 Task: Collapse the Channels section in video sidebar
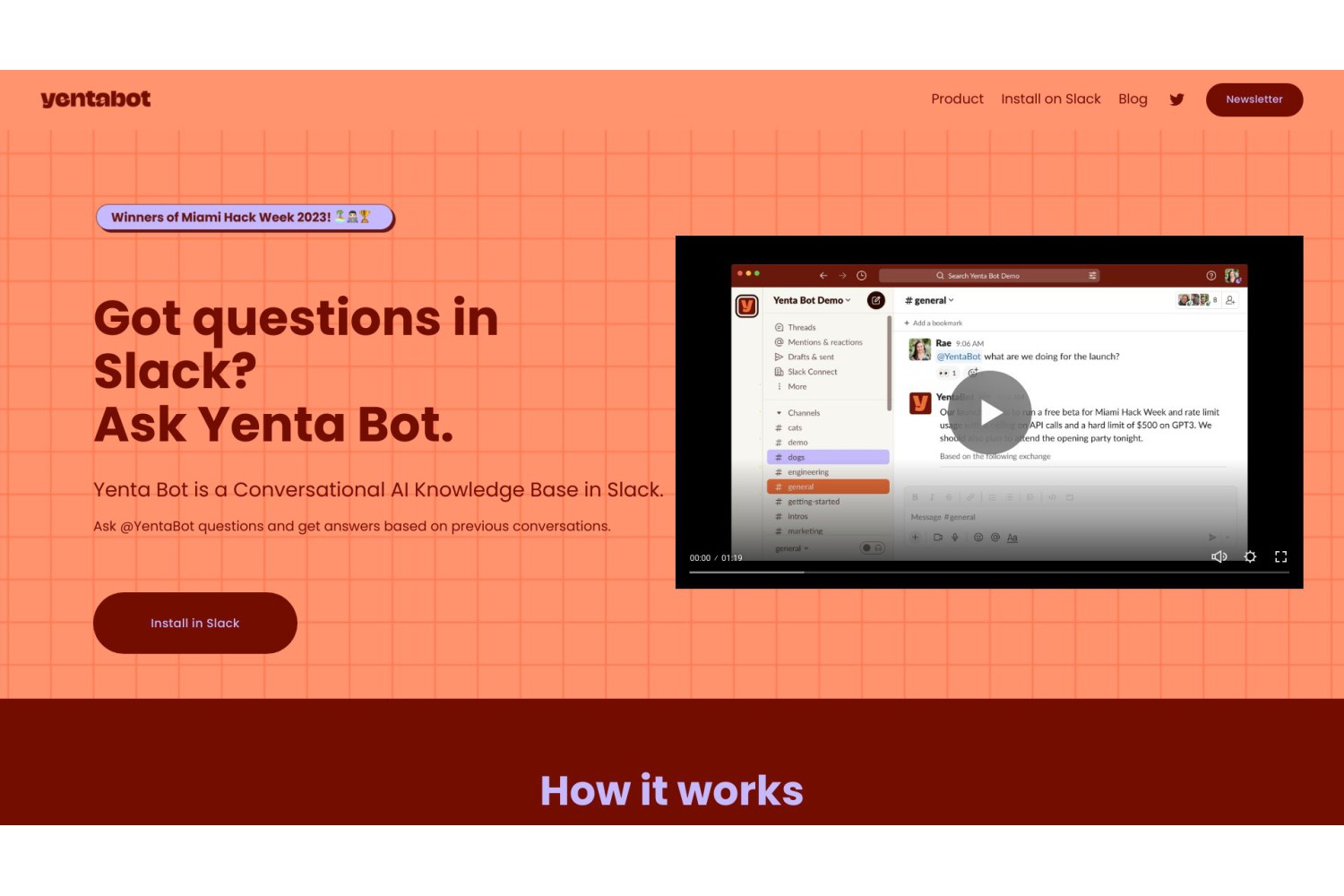click(779, 413)
